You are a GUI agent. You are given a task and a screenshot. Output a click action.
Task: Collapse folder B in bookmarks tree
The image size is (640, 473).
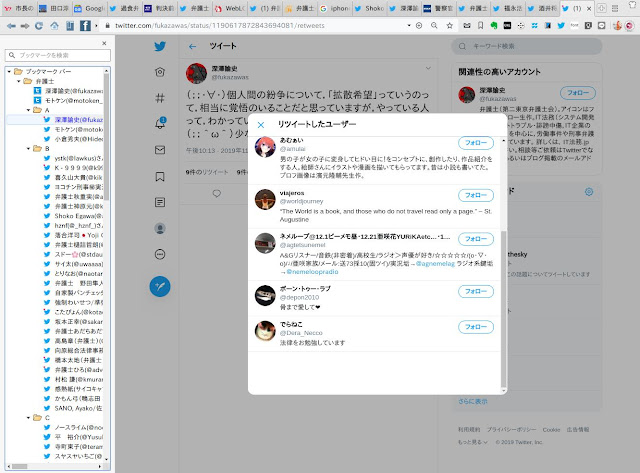coord(28,149)
